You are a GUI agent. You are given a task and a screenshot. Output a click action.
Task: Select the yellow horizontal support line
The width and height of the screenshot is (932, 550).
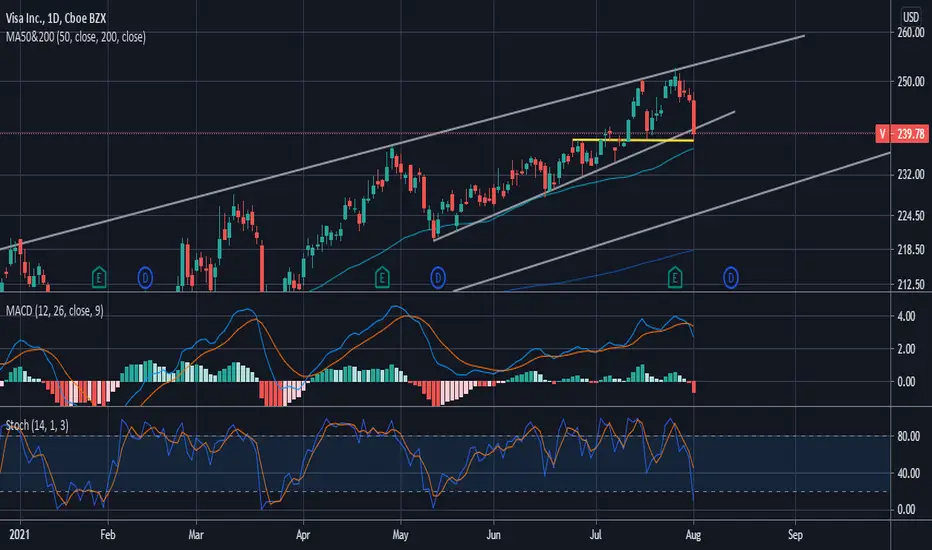(632, 140)
